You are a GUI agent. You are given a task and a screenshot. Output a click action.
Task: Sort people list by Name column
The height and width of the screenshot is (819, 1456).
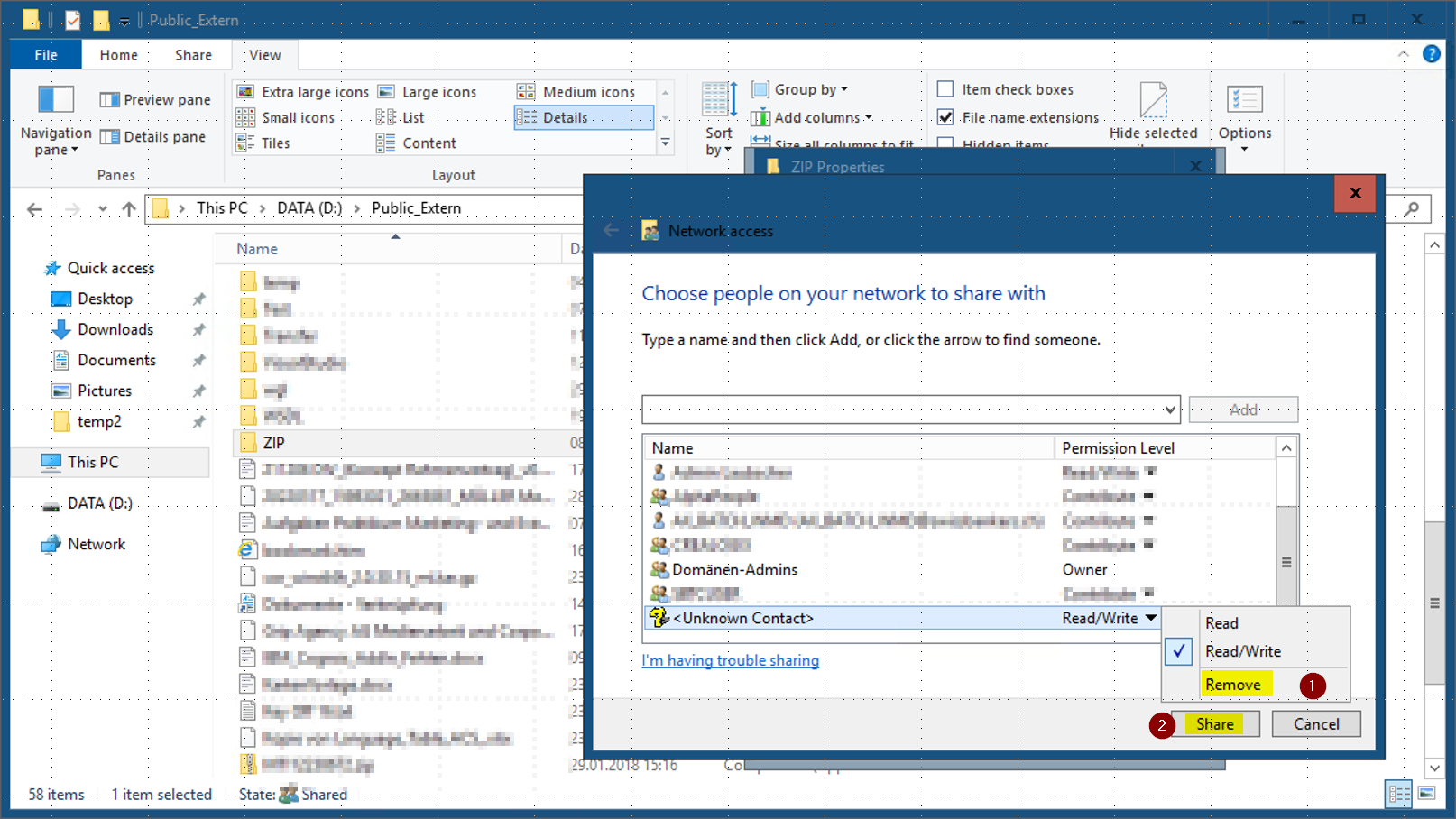[848, 448]
